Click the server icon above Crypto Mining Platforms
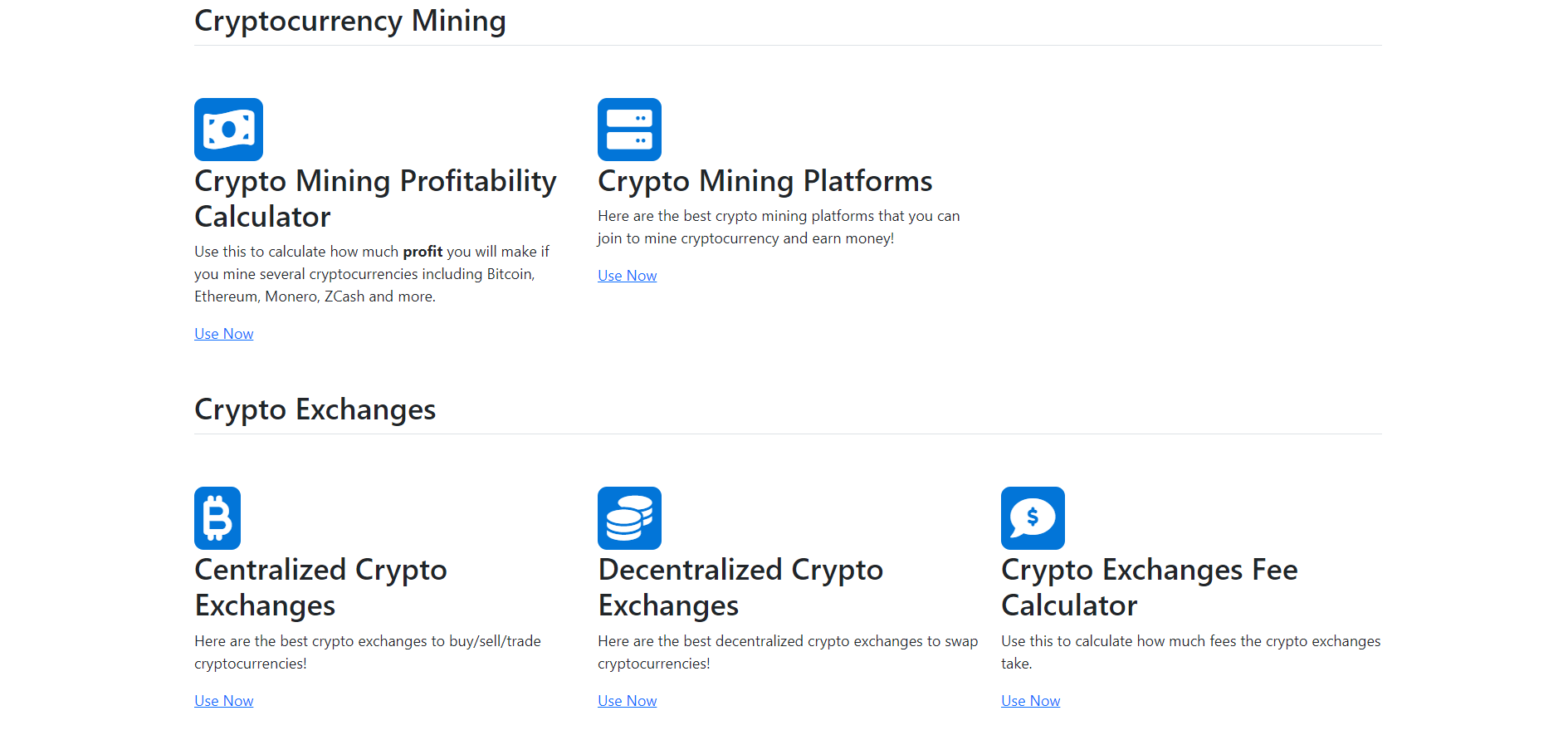Image resolution: width=1568 pixels, height=740 pixels. pyautogui.click(x=629, y=129)
